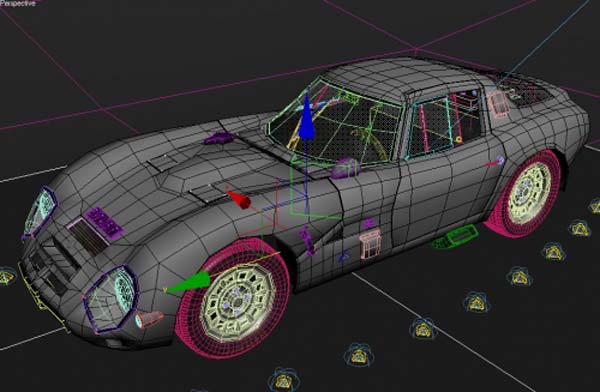Select the purple helper atop the hood
Viewport: 600px width, 392px height.
(218, 138)
